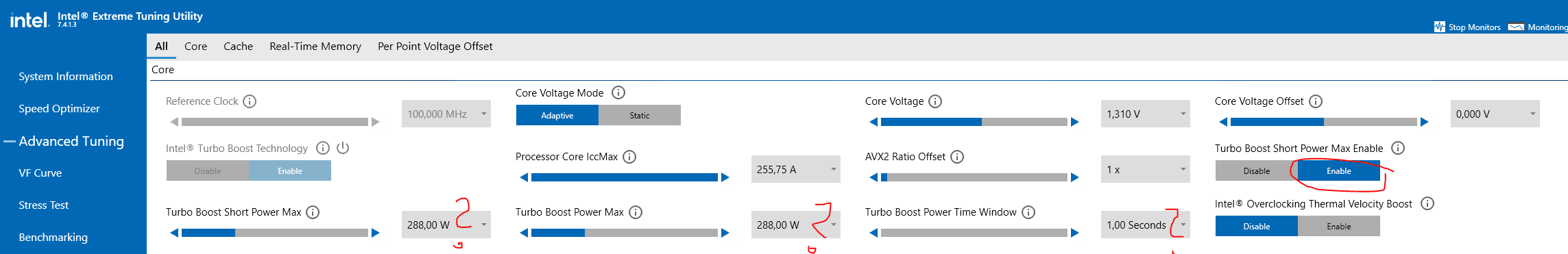
Task: Increase Processor Core IccMax with right arrow
Action: coord(725,177)
